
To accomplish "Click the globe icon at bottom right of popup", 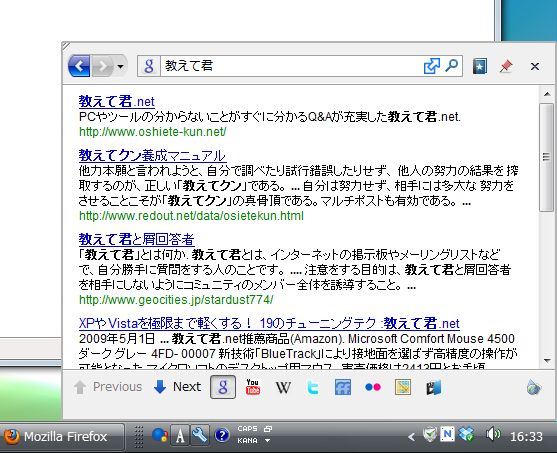I will [534, 387].
